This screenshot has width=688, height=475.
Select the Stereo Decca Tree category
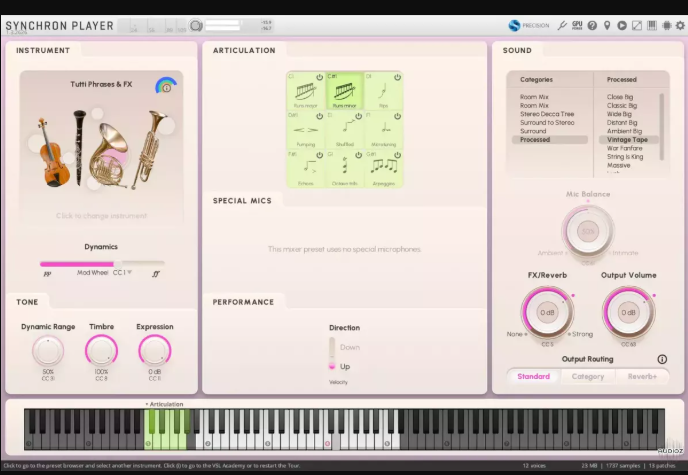(547, 114)
